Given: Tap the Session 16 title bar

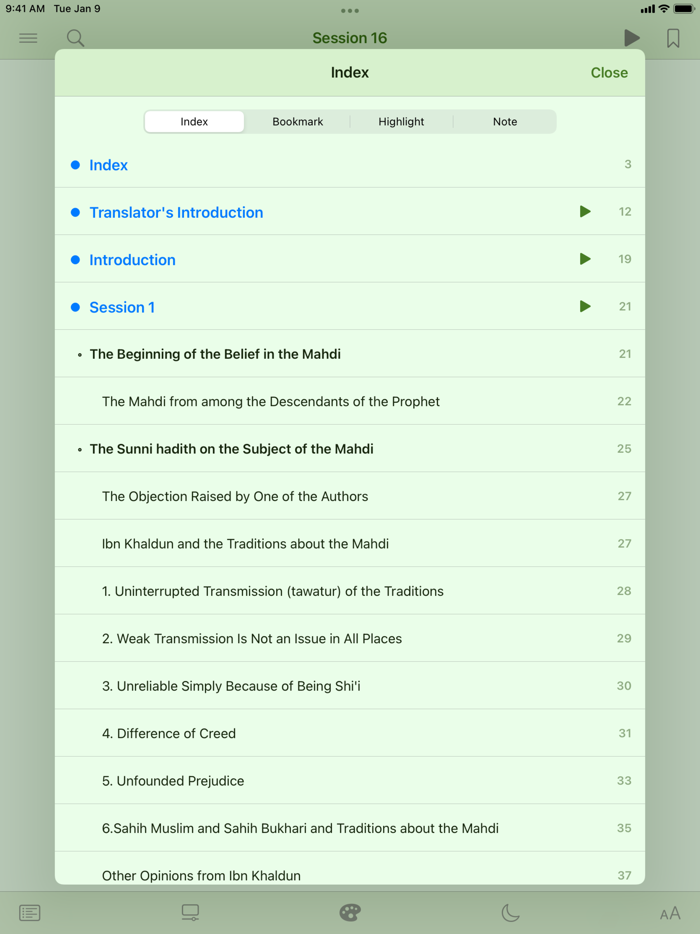Looking at the screenshot, I should (x=349, y=37).
